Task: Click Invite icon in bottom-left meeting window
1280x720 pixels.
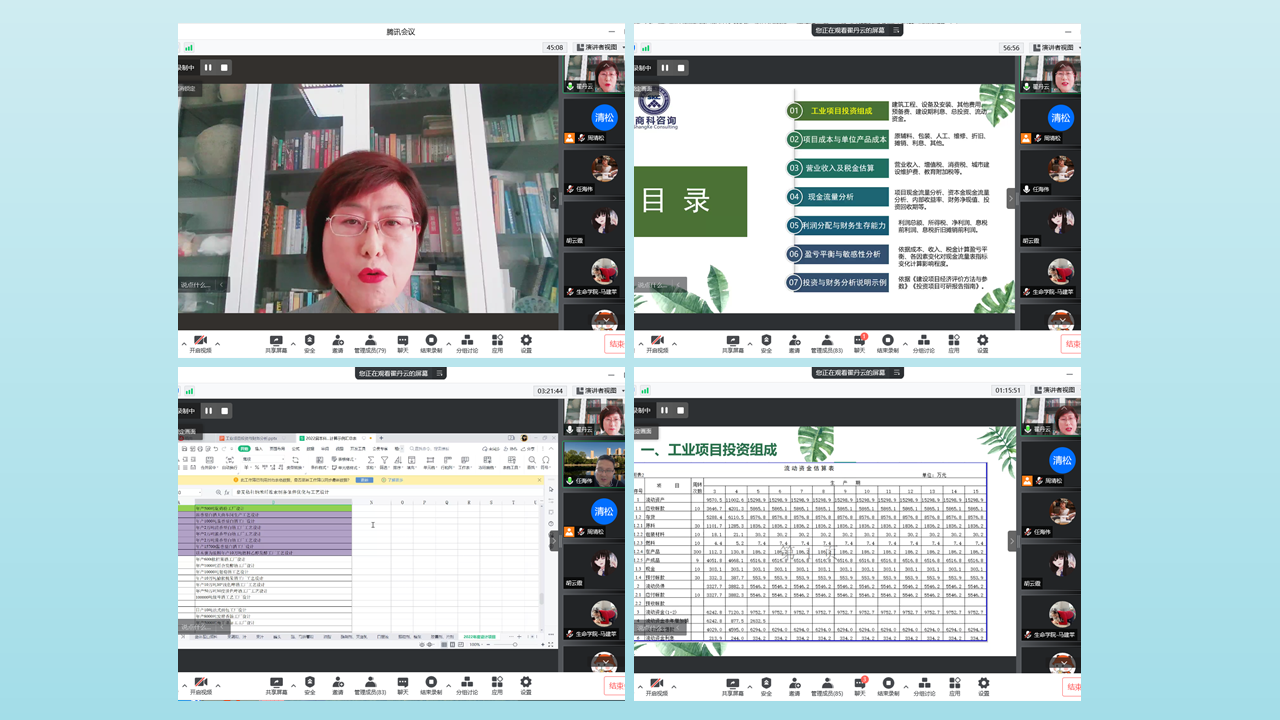Action: [x=338, y=684]
